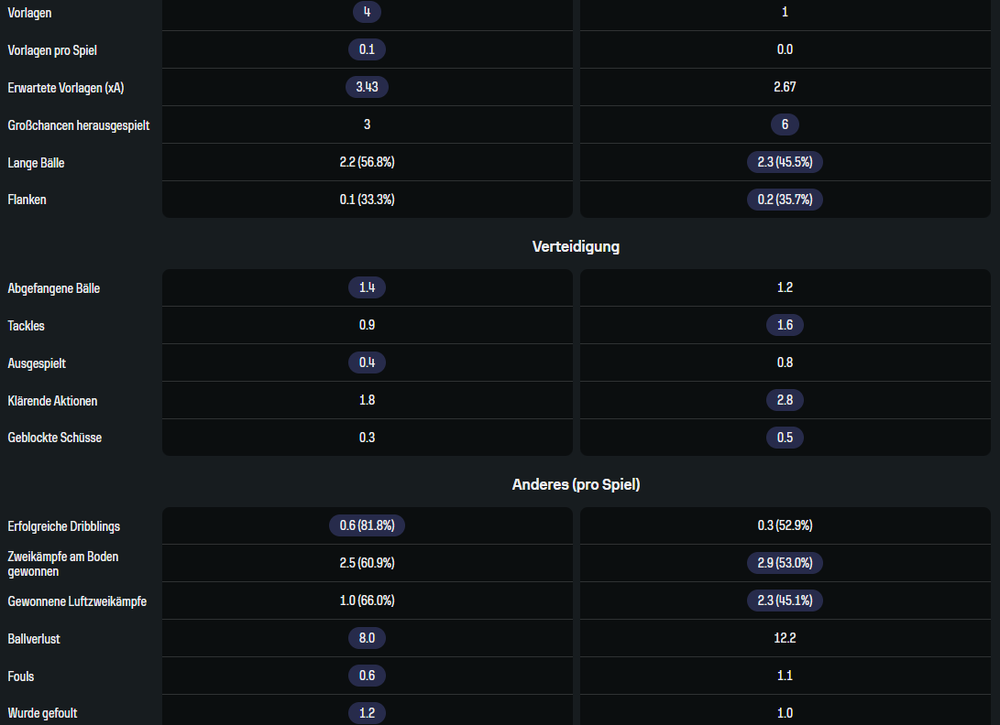Click the Verteidigung section heading
Image resolution: width=1000 pixels, height=725 pixels.
tap(576, 247)
